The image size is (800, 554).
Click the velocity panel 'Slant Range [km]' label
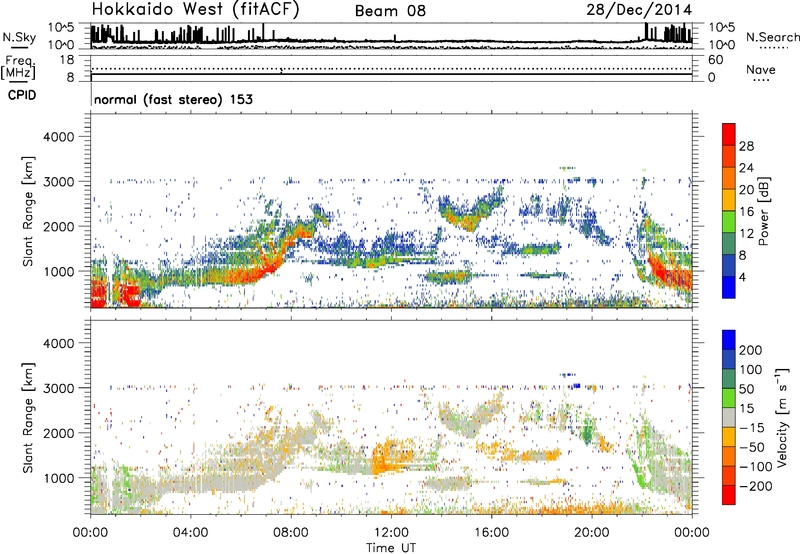point(28,418)
